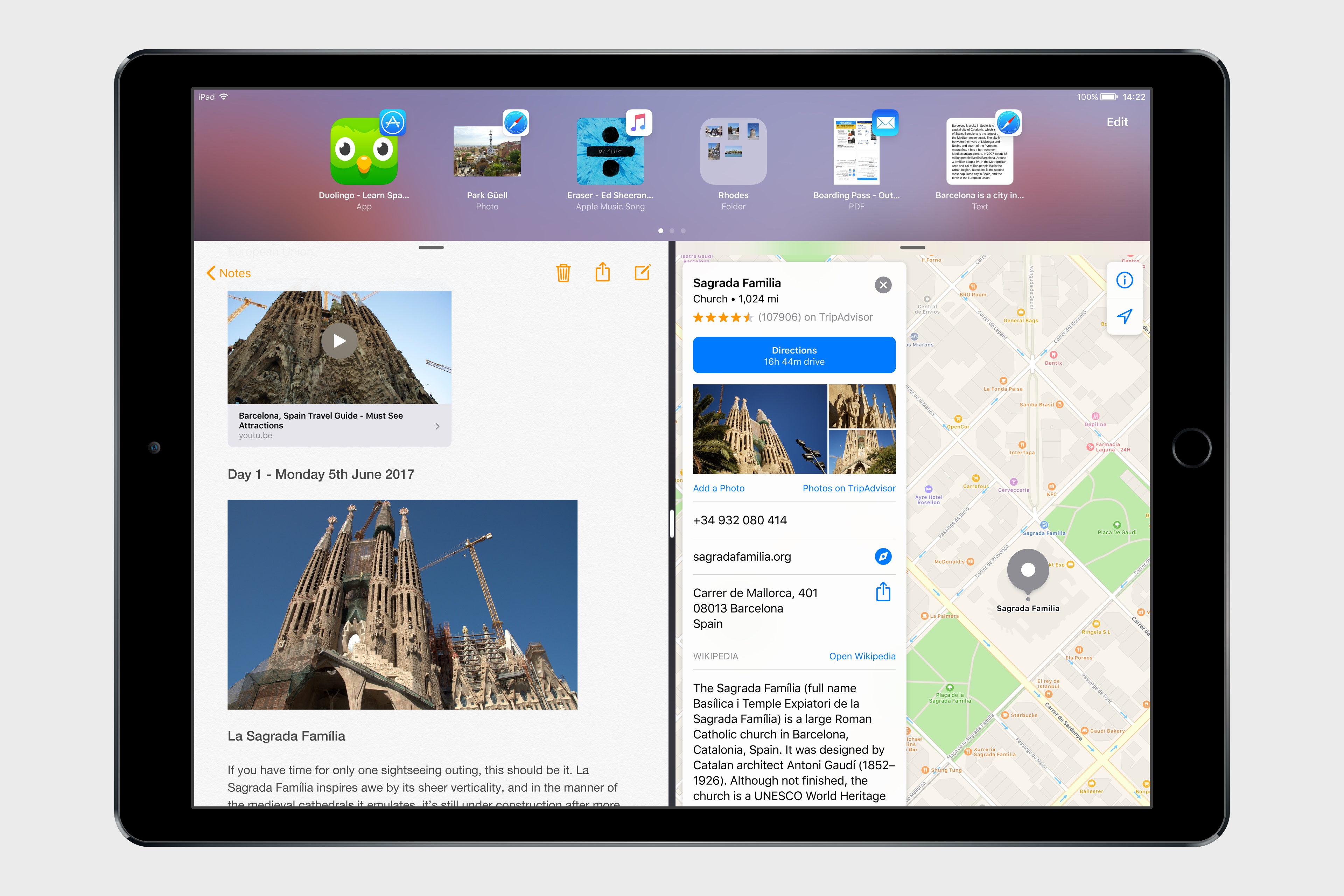The width and height of the screenshot is (1344, 896).
Task: Open map info settings button
Action: click(x=1124, y=280)
